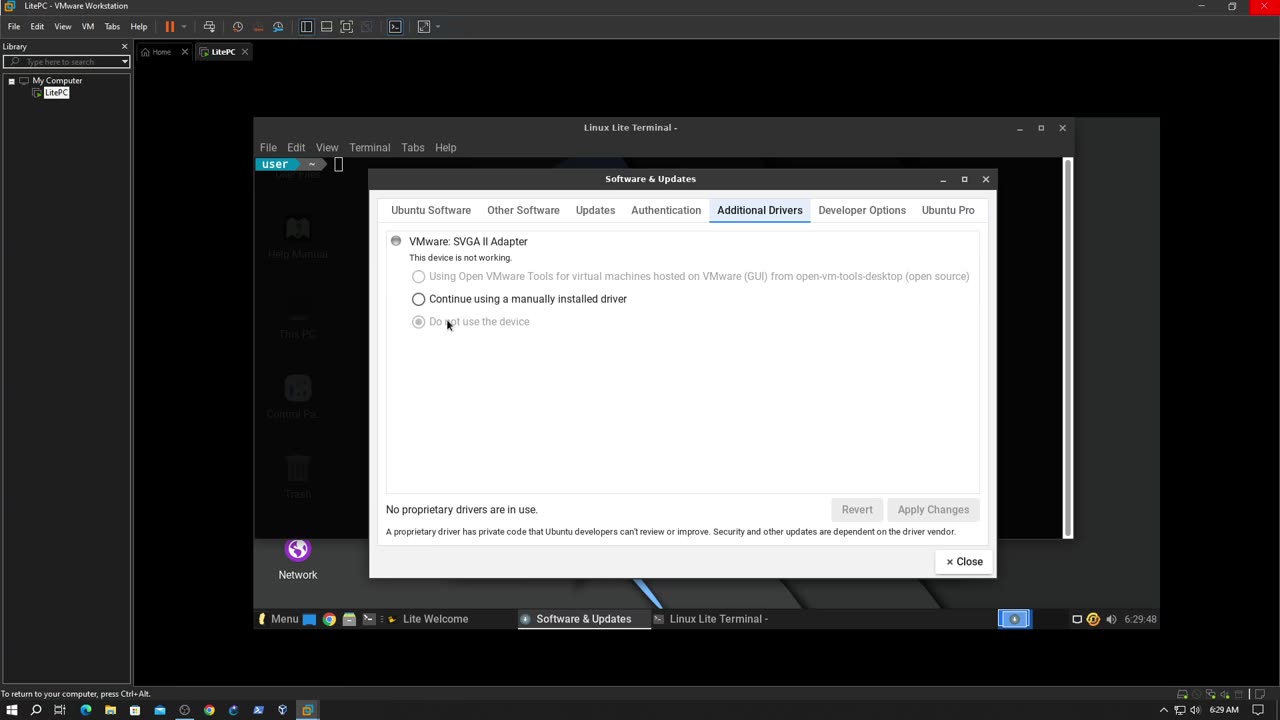Click the Linux panel clock 6:29:48
Screen dimensions: 1280x720
[1140, 619]
